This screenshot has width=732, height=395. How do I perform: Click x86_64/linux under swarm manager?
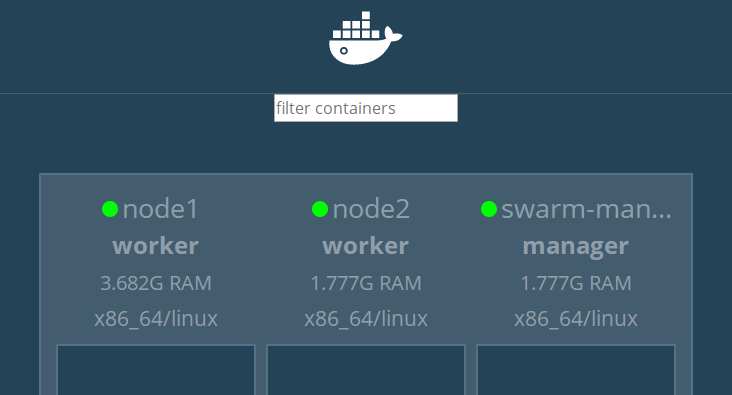click(x=576, y=319)
